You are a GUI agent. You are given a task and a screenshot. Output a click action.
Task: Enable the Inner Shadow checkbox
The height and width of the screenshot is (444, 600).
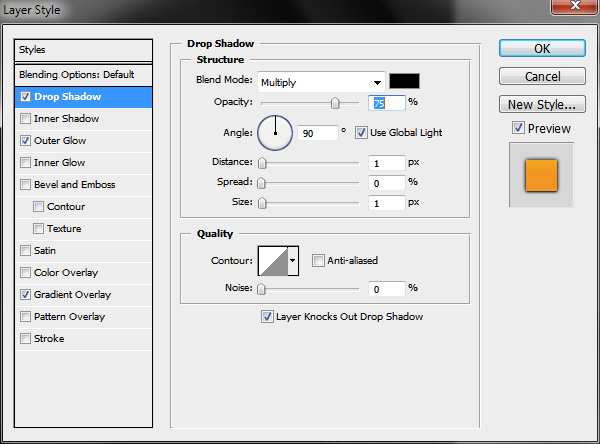pos(25,118)
